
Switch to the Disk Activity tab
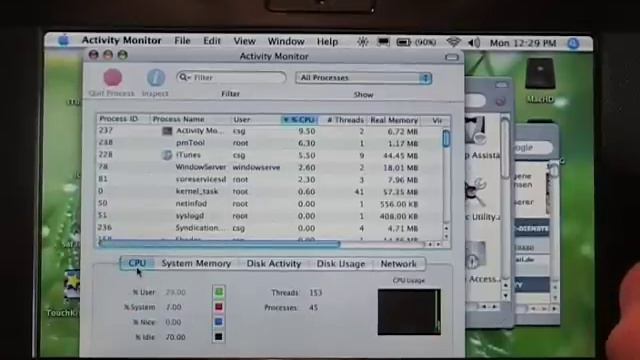pyautogui.click(x=273, y=264)
